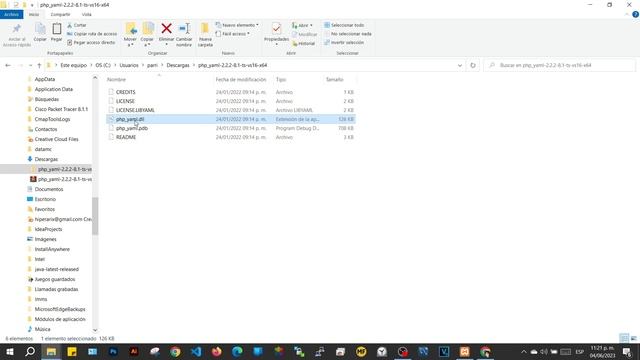Click the navigation pane scrollbar down arrow
The image size is (640, 360).
coord(95,330)
